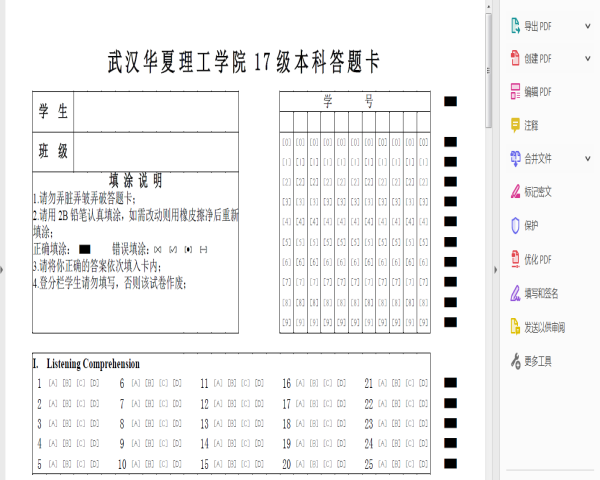Mark bubble [D] for question 16

pos(341,383)
